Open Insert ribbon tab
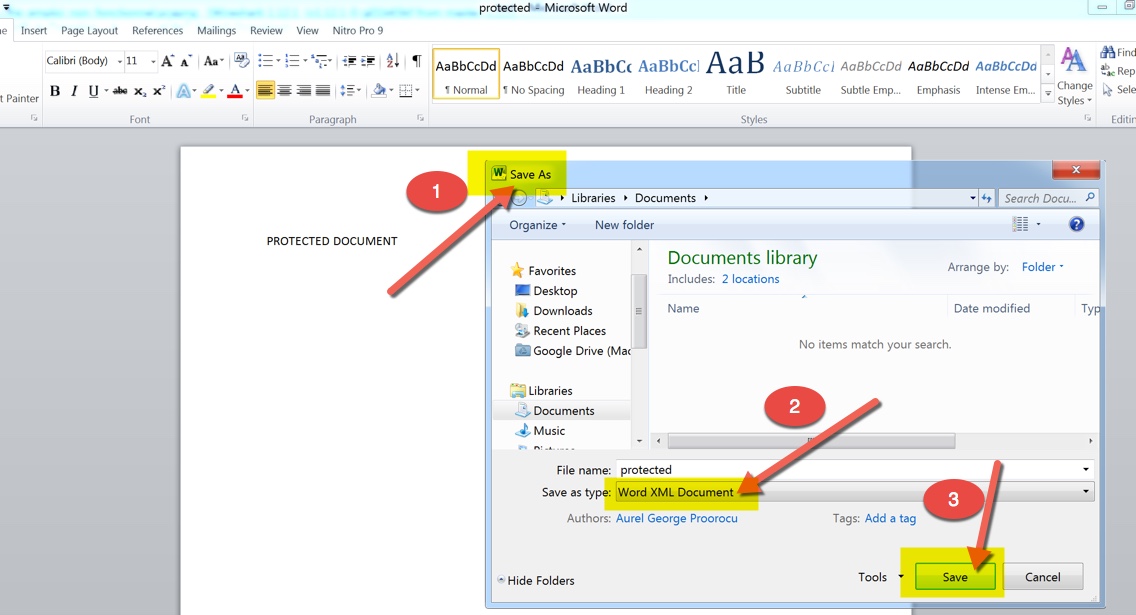 (34, 30)
